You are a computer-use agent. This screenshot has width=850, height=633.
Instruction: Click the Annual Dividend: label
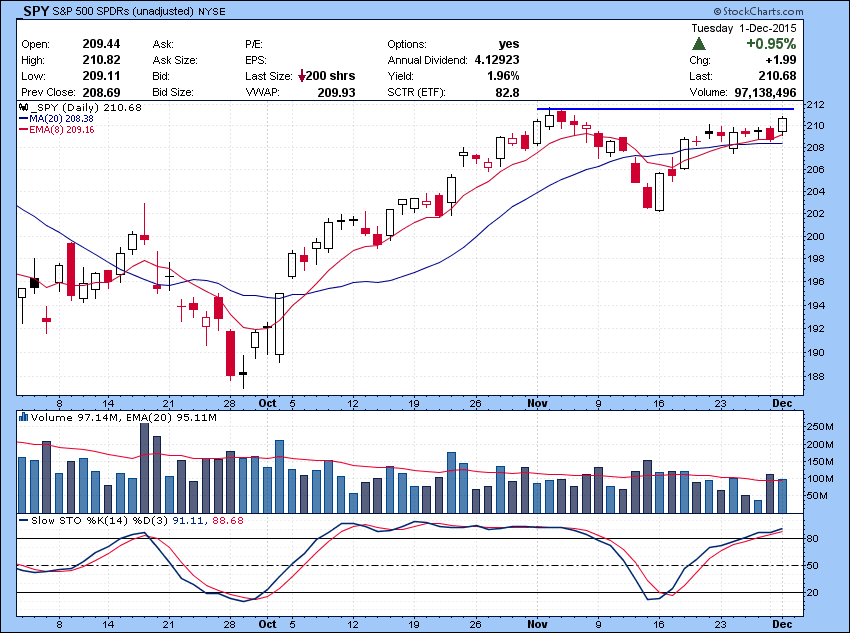pyautogui.click(x=427, y=60)
